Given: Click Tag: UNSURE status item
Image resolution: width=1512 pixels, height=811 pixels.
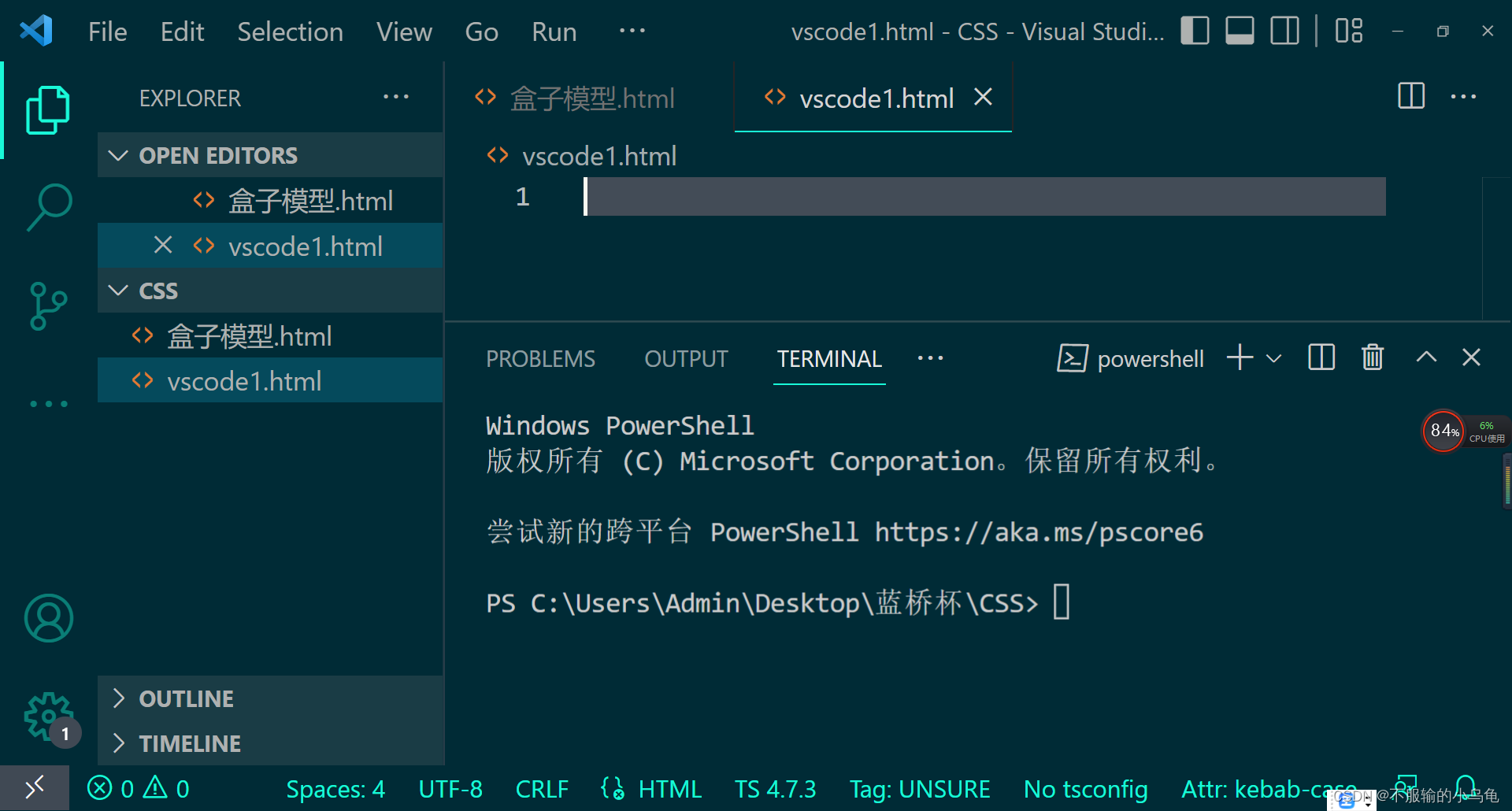Looking at the screenshot, I should (920, 788).
